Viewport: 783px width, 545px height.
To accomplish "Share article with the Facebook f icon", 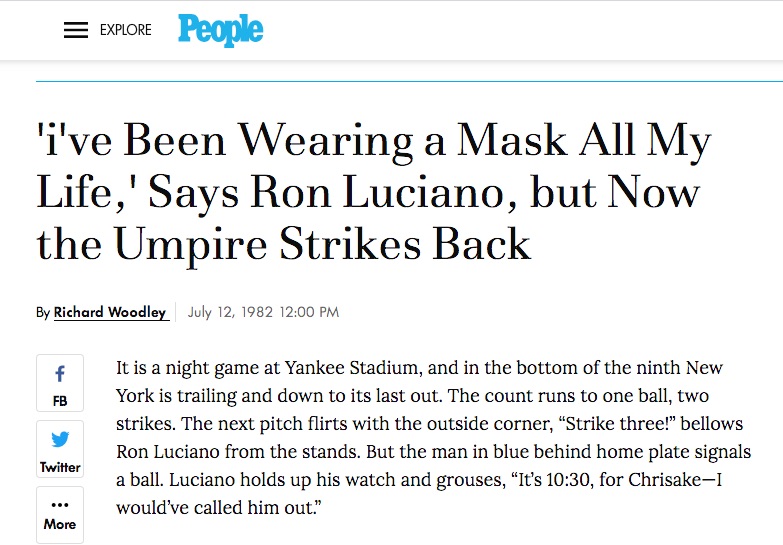I will tap(60, 374).
